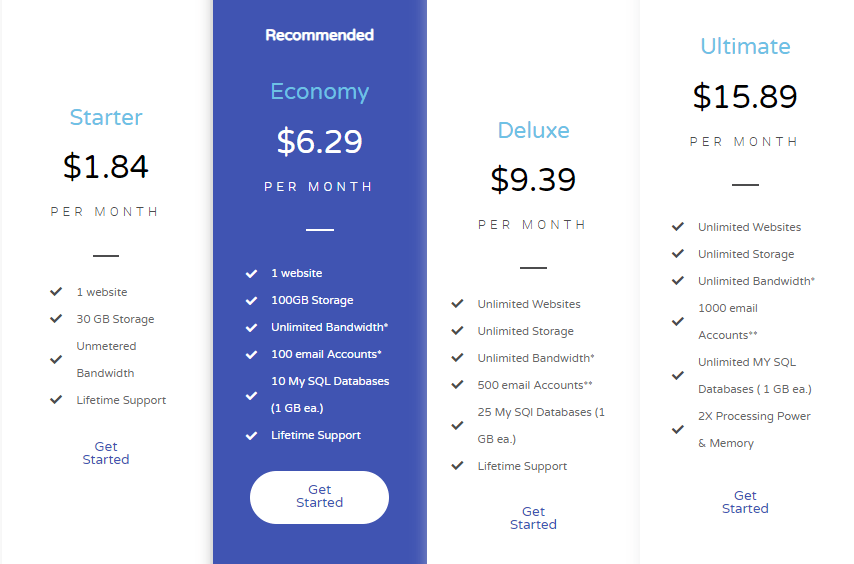The width and height of the screenshot is (854, 564).
Task: Click the $15.89 Ultimate price
Action: coord(745,96)
